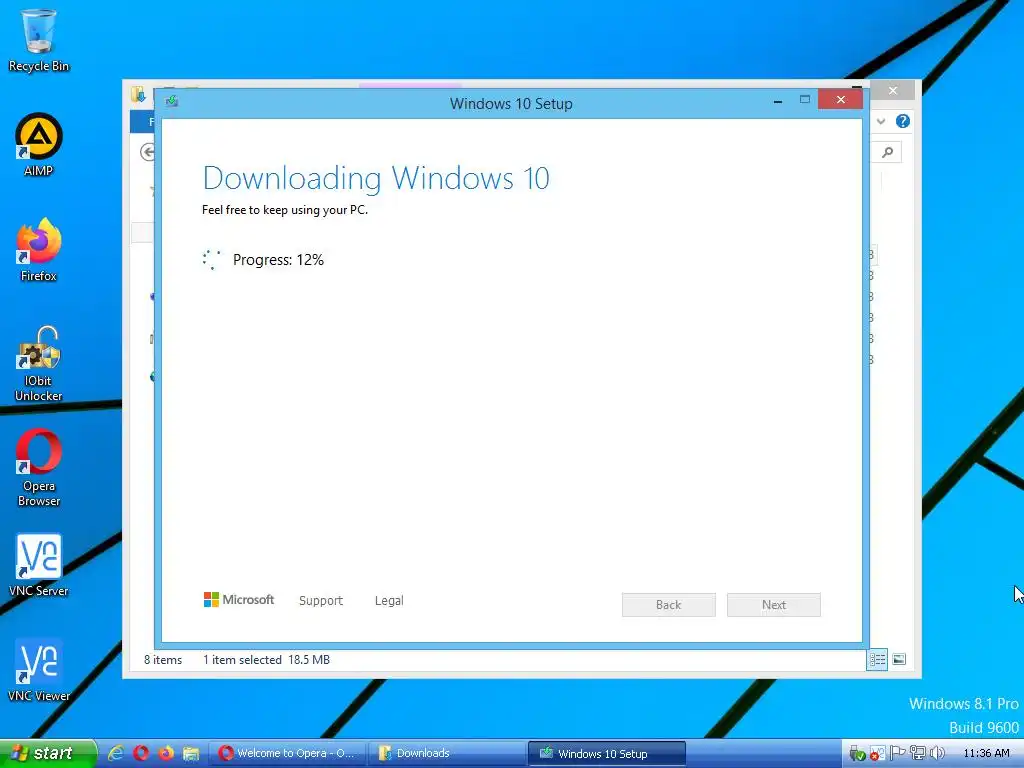1024x768 pixels.
Task: Select the AIMP desktop shortcut
Action: 39,144
